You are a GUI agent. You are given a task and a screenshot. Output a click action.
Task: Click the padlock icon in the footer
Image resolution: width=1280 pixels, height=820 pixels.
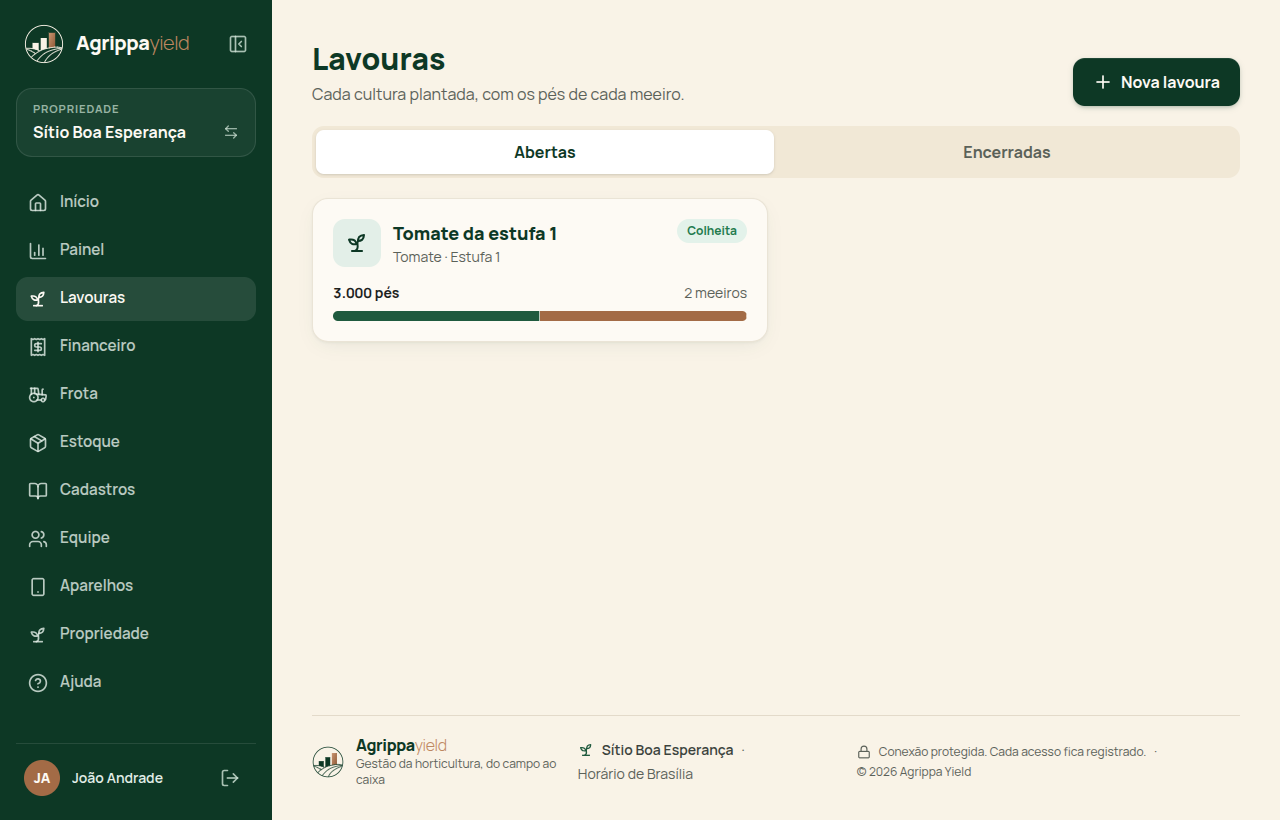tap(864, 752)
